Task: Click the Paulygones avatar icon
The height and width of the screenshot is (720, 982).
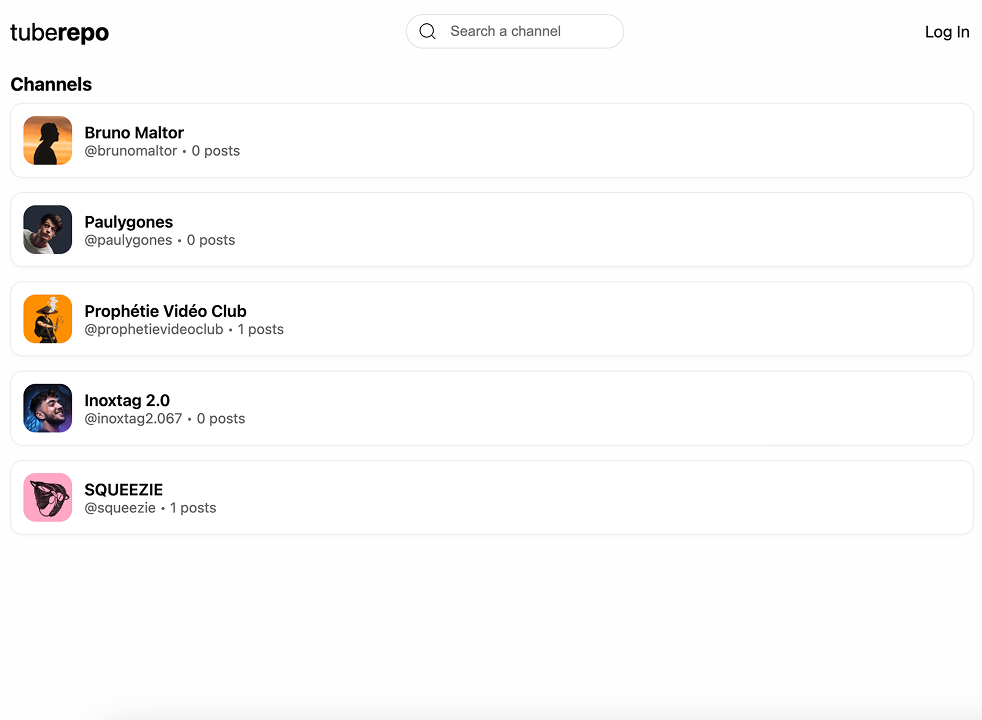Action: pyautogui.click(x=47, y=229)
